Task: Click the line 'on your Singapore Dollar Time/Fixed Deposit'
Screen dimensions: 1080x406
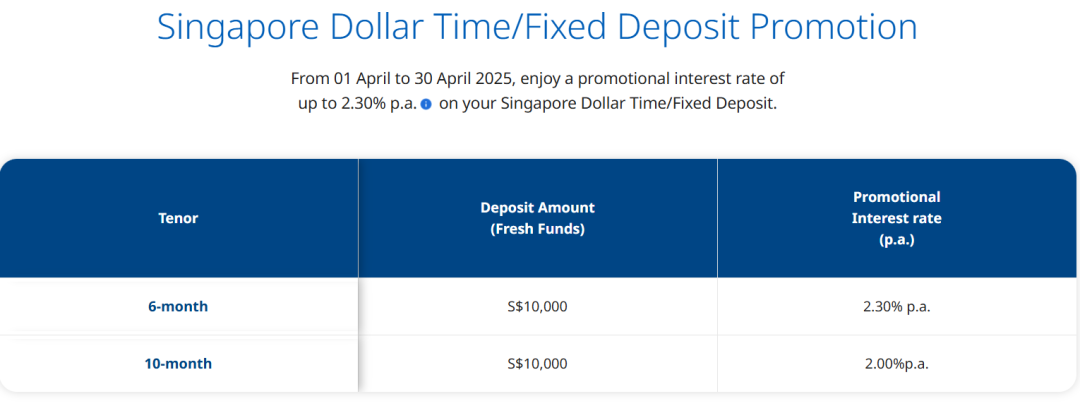Action: (x=607, y=105)
